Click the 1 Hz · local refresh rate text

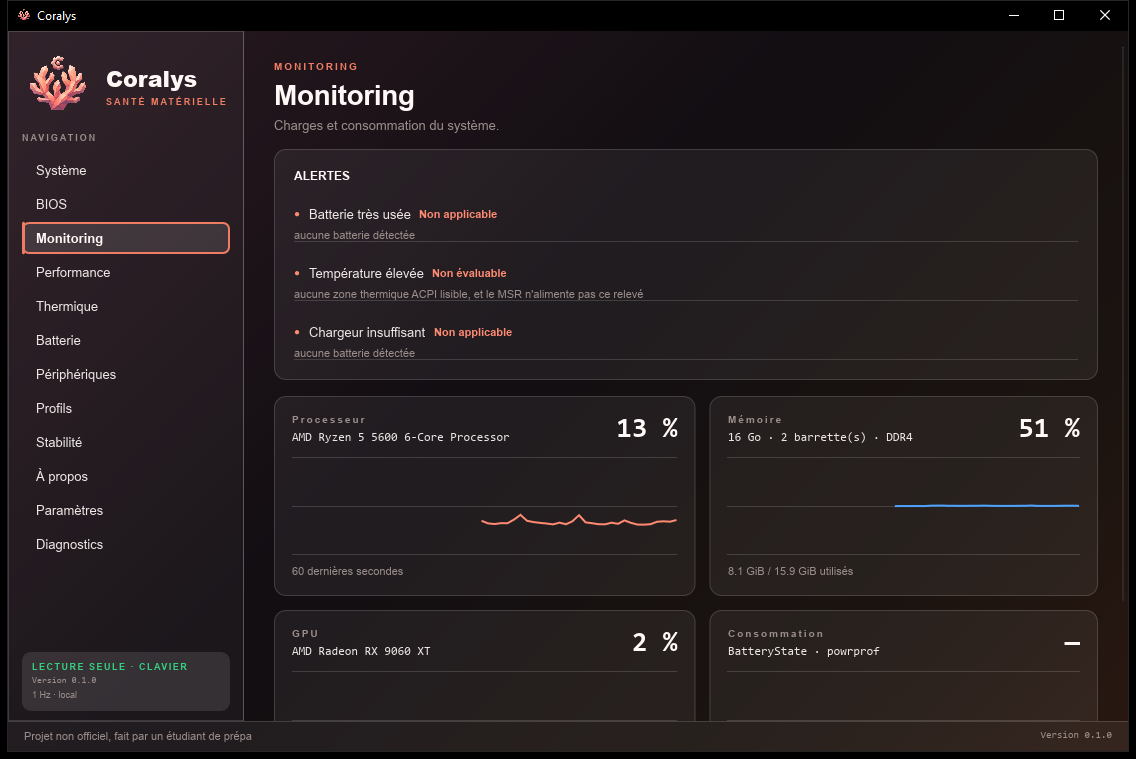54,695
